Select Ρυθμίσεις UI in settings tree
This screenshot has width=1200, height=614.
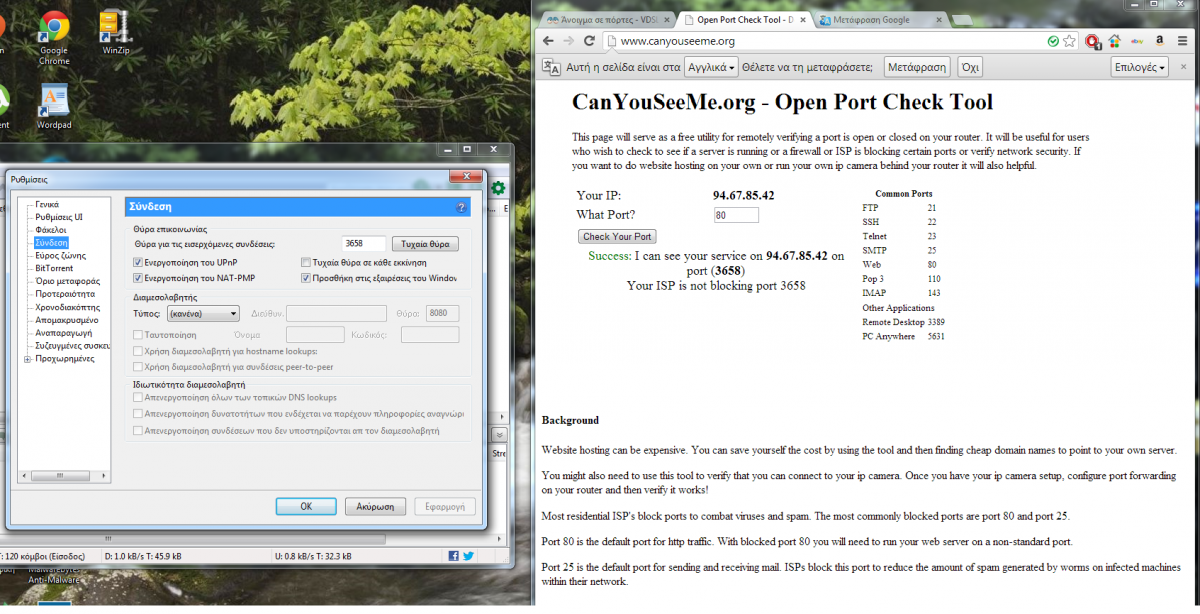tap(58, 217)
